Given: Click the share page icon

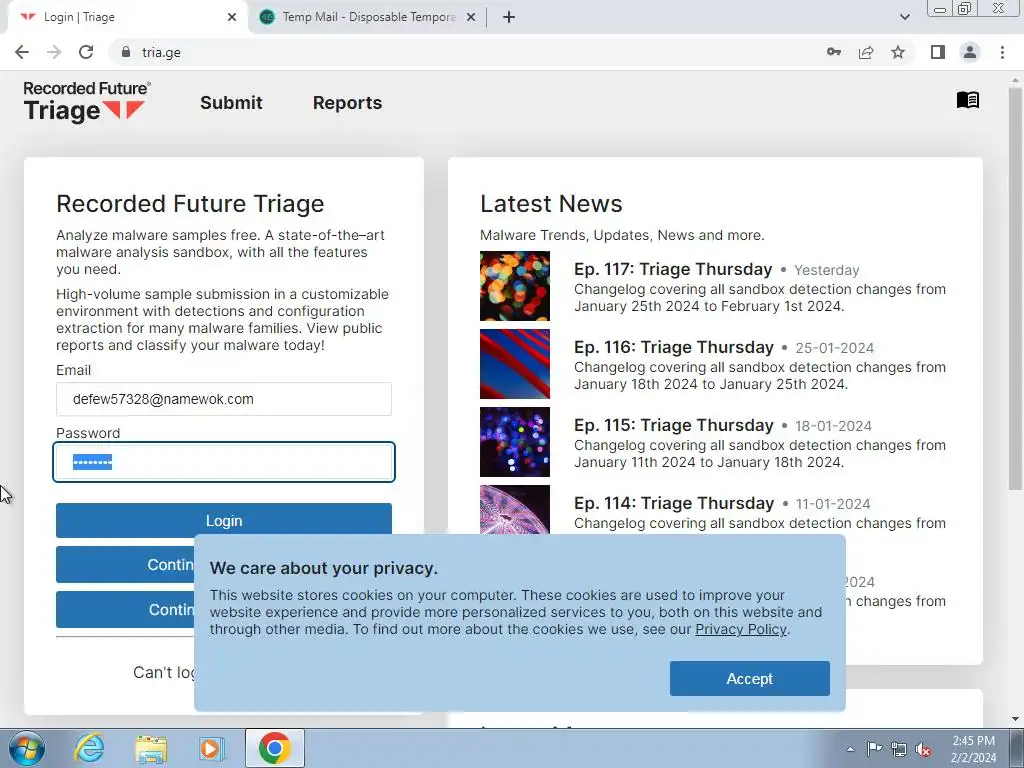Looking at the screenshot, I should [866, 52].
